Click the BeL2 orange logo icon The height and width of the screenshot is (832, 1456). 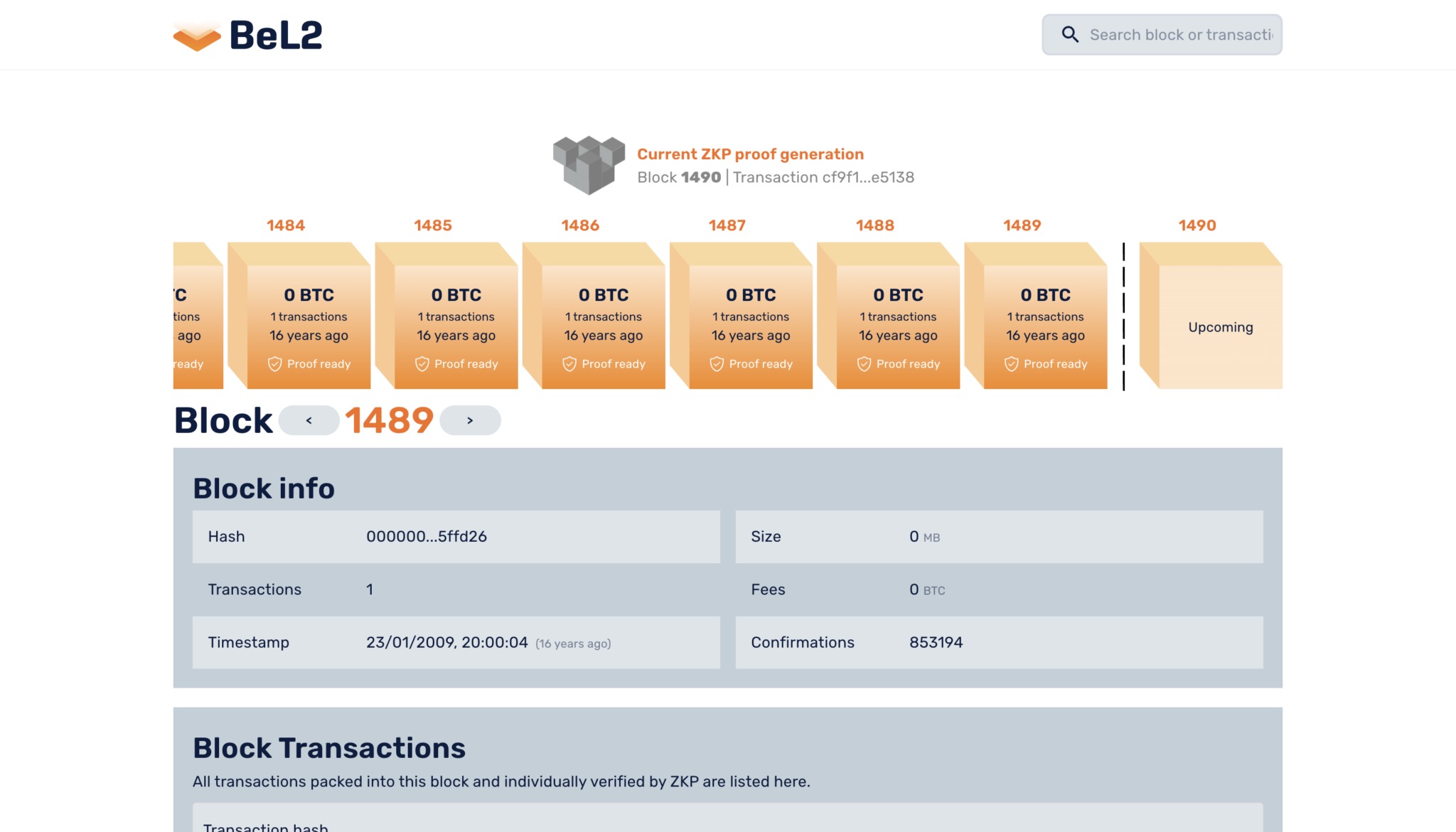197,36
